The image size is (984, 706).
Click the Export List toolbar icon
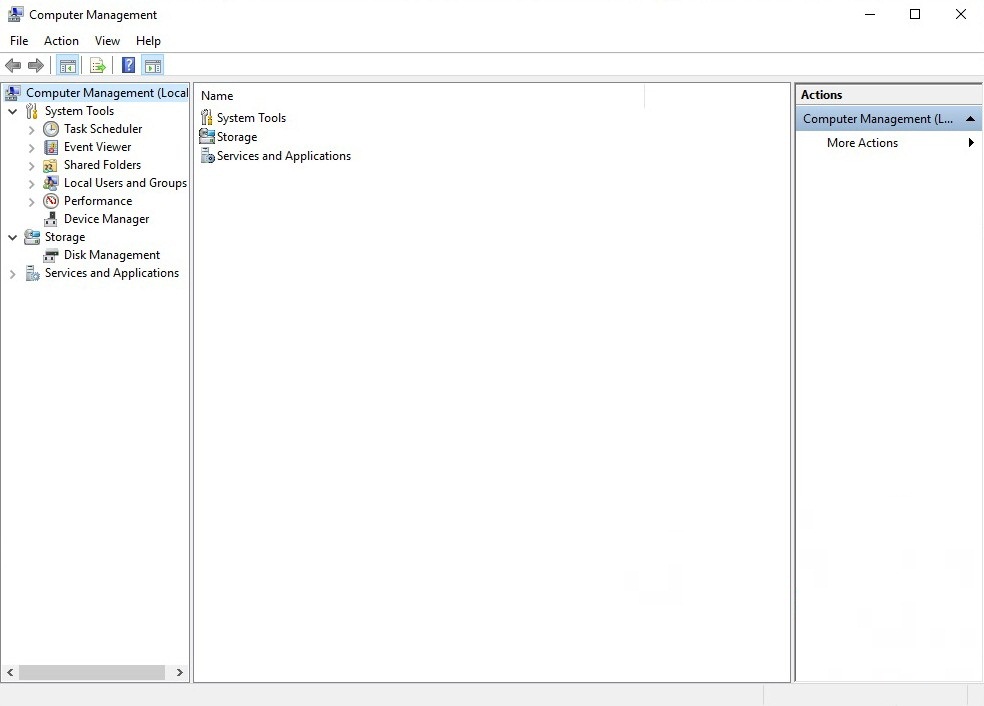click(x=97, y=66)
